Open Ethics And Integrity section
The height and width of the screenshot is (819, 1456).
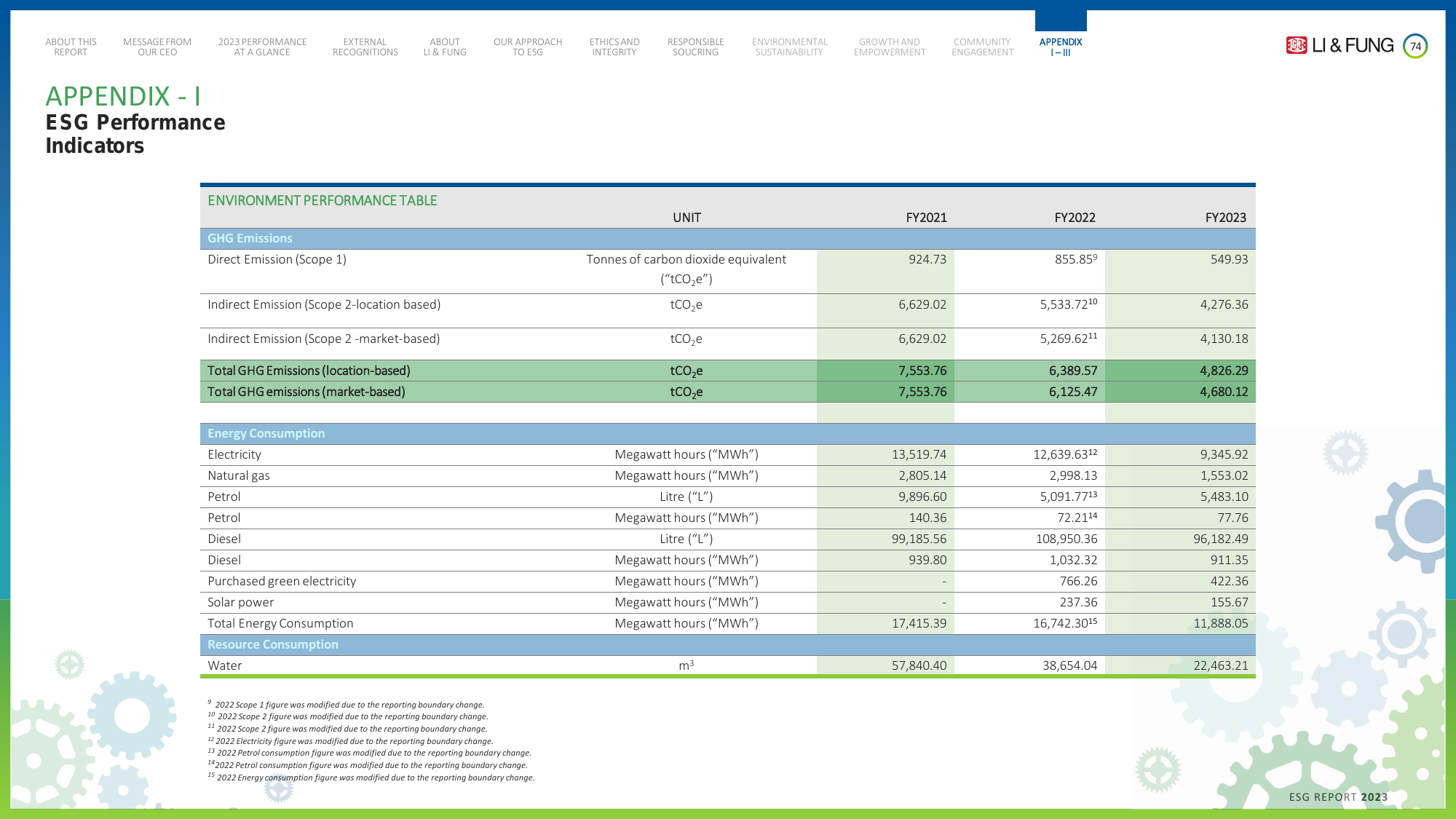coord(614,47)
